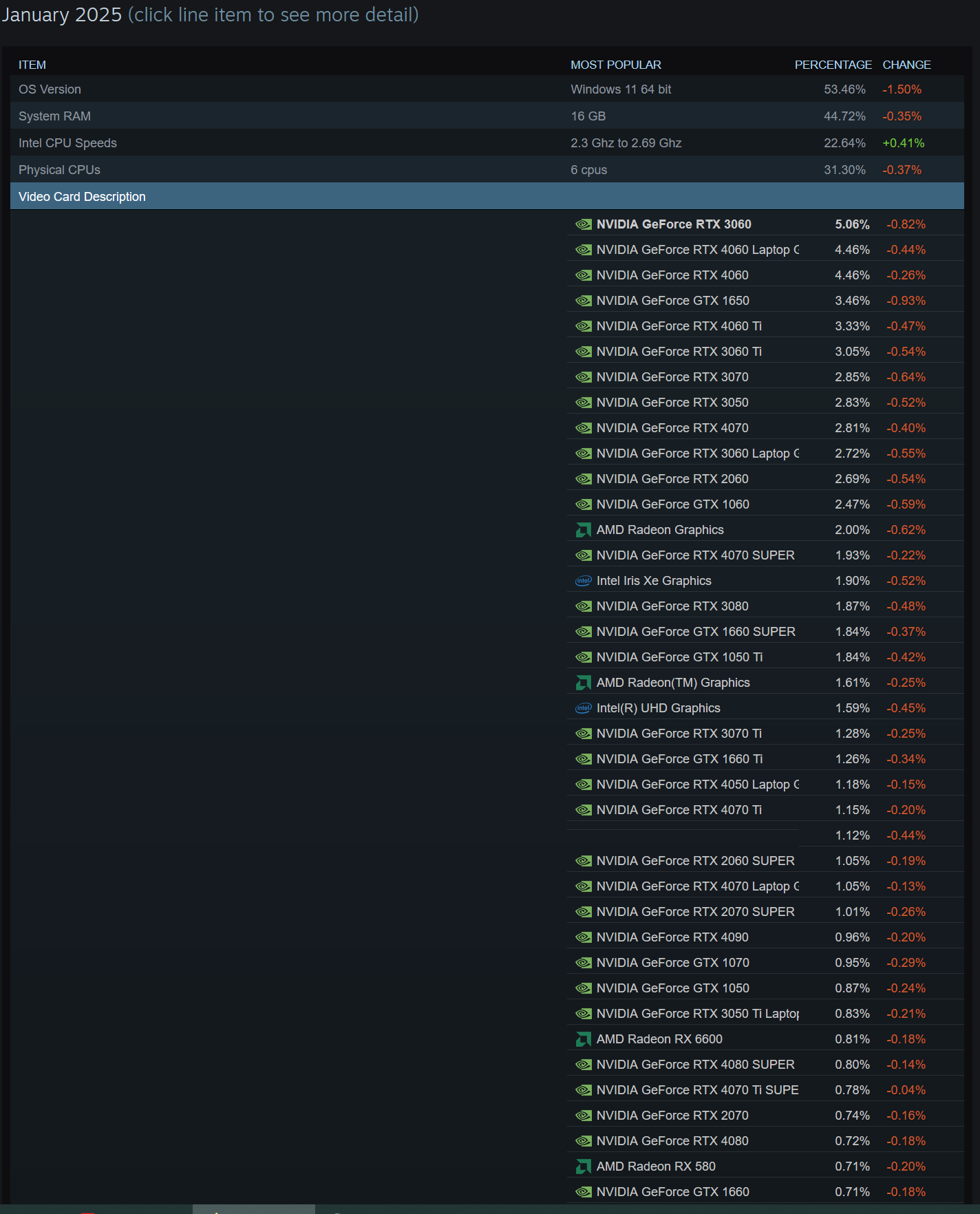This screenshot has height=1214, width=980.
Task: Click AMD icon beside Radeon RX 580
Action: [x=583, y=1167]
